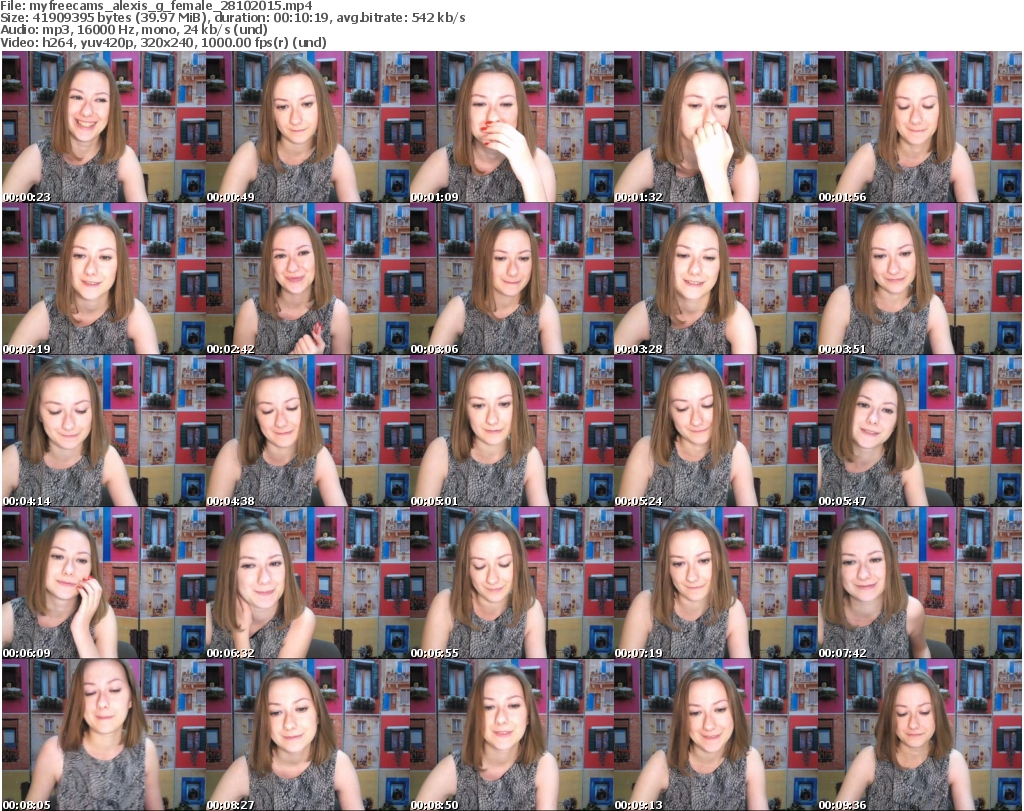Click the 00:09:13 frame thumbnail
The image size is (1024, 811).
pyautogui.click(x=715, y=735)
